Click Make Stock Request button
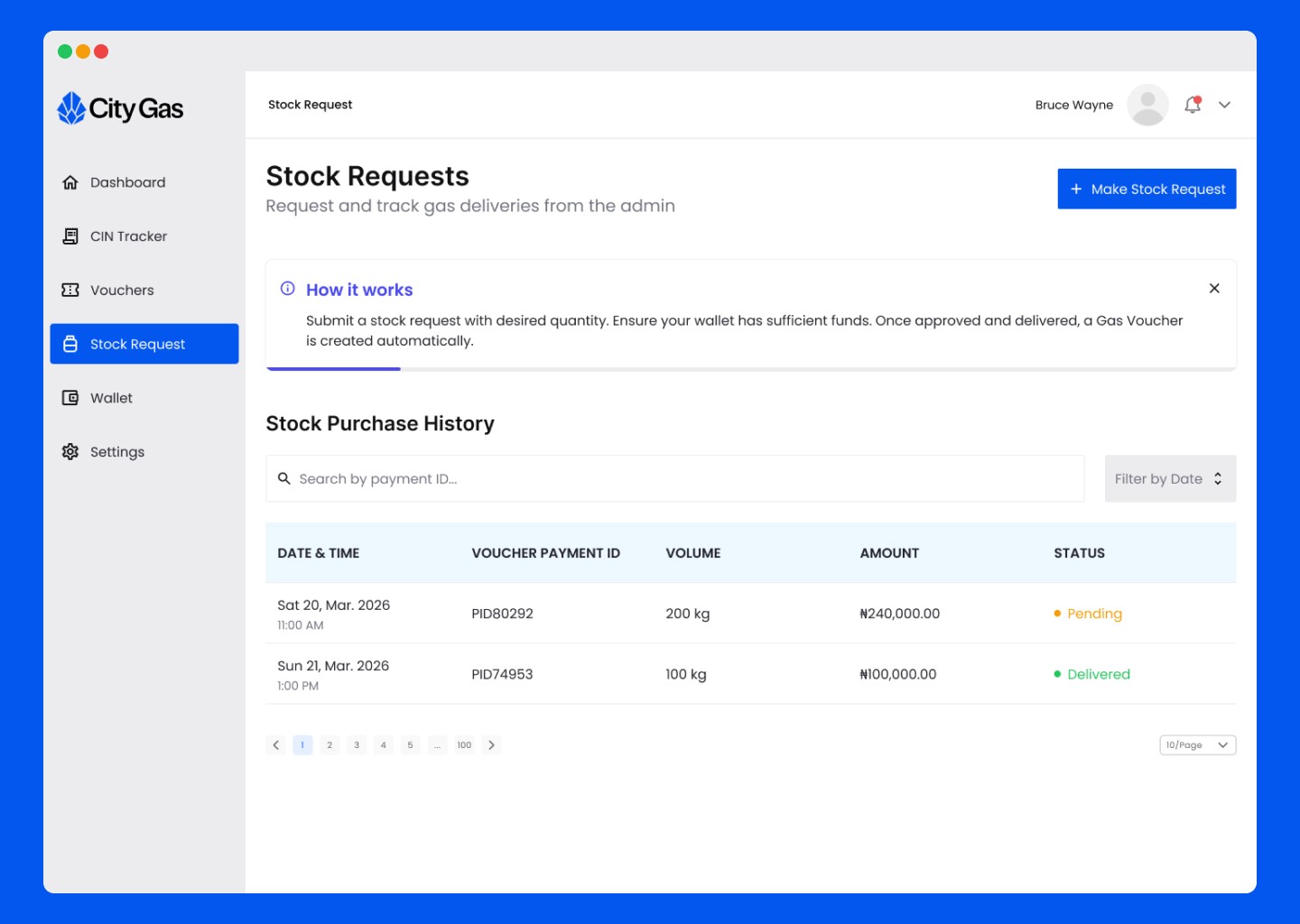Screen dimensions: 1300x924 click(1147, 189)
